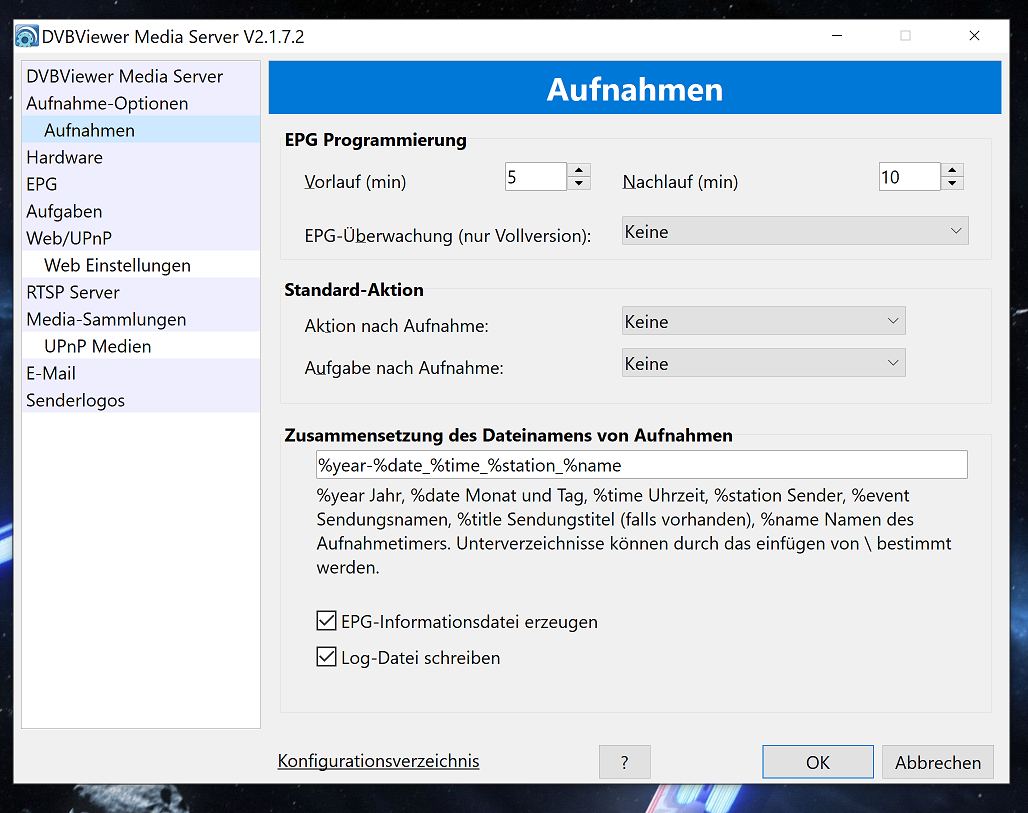Decrease Nachlauf minutes with down arrow
The width and height of the screenshot is (1028, 813).
(x=952, y=184)
